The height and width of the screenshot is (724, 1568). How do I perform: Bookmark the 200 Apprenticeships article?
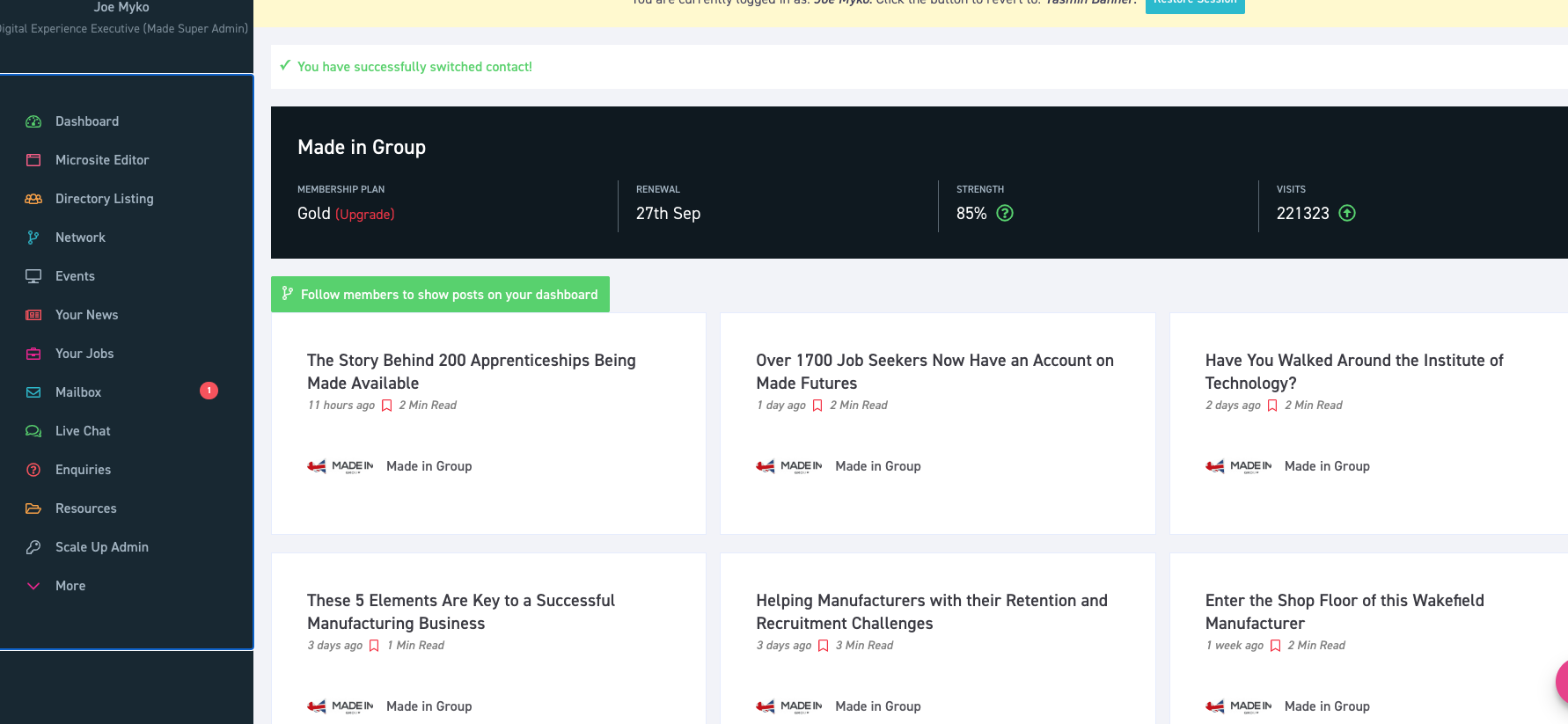tap(386, 406)
